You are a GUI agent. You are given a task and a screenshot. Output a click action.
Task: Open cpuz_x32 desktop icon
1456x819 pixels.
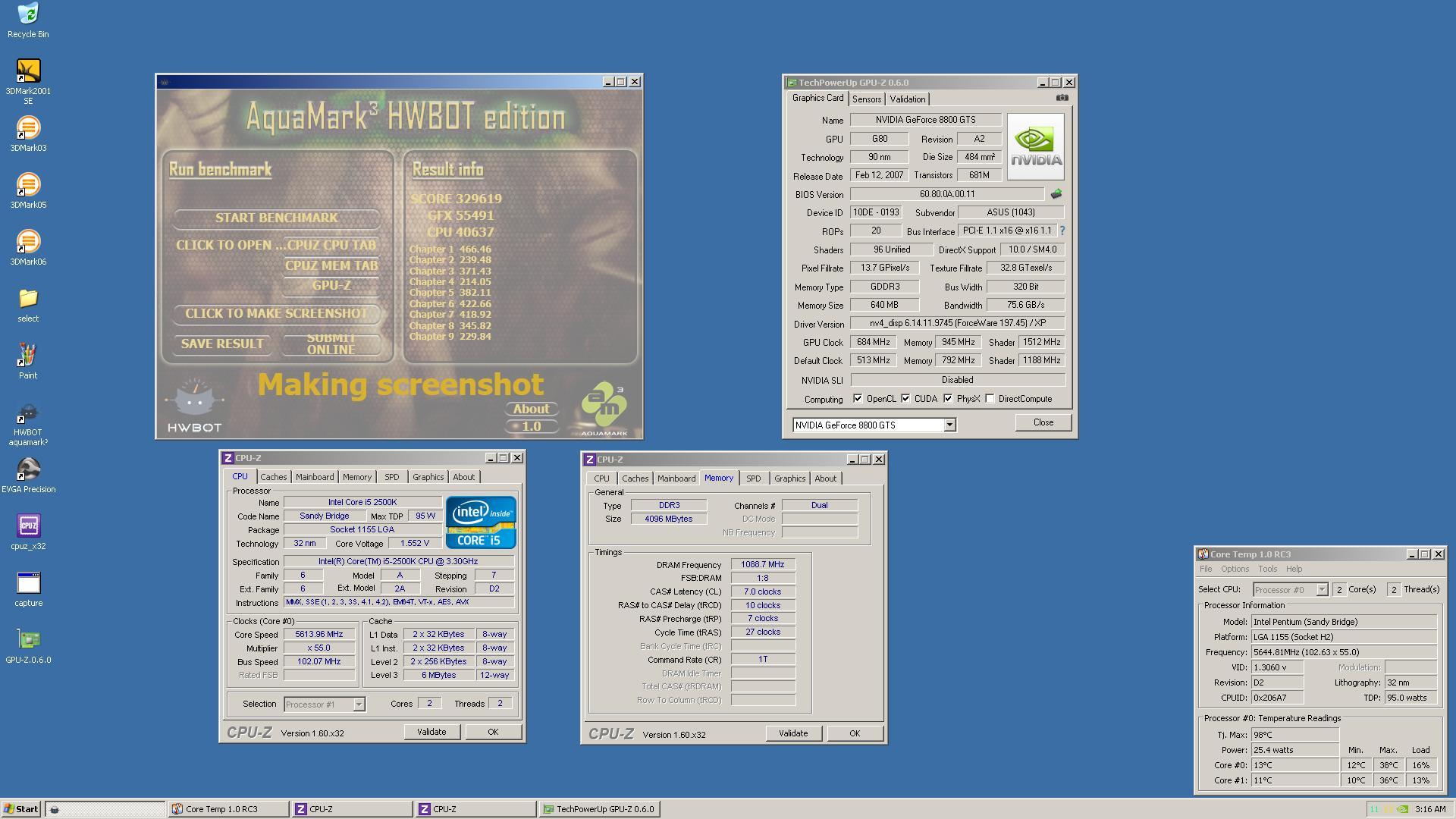click(28, 532)
